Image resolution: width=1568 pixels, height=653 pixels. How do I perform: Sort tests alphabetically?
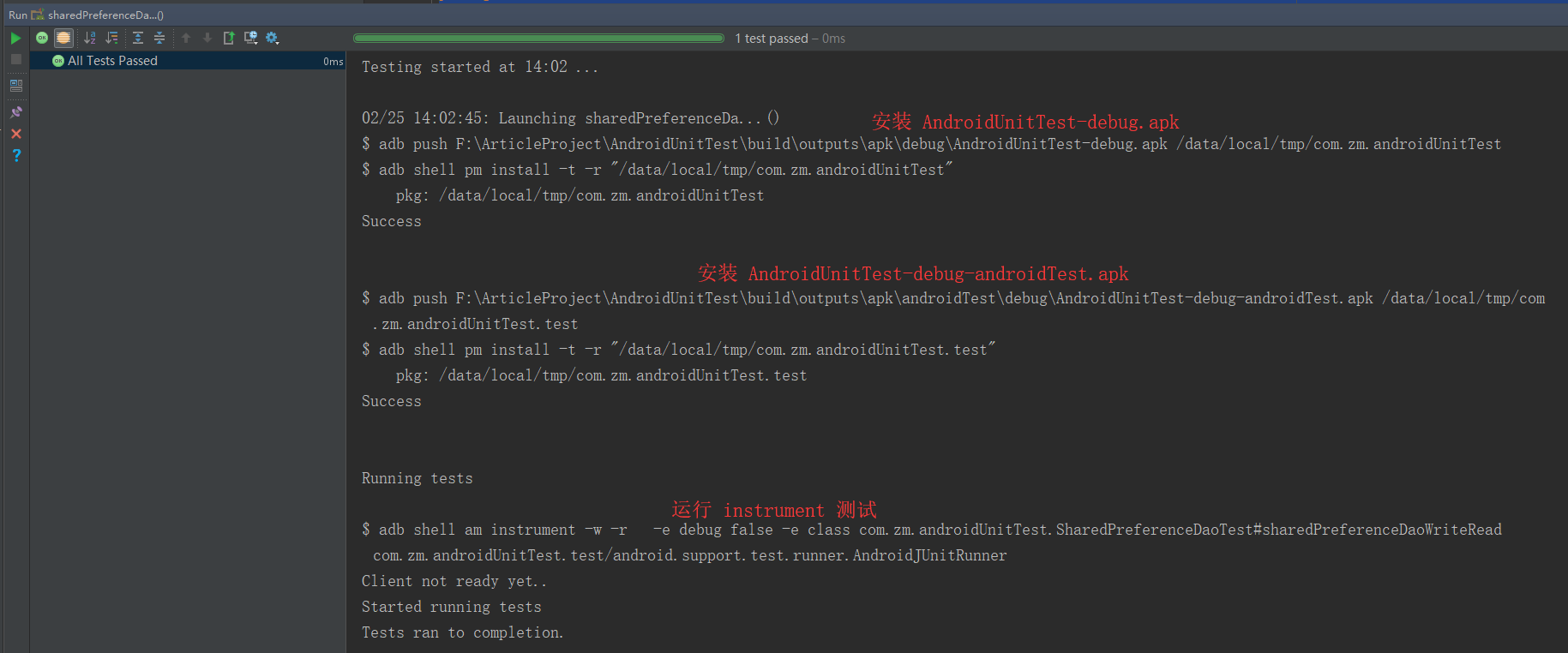[89, 38]
